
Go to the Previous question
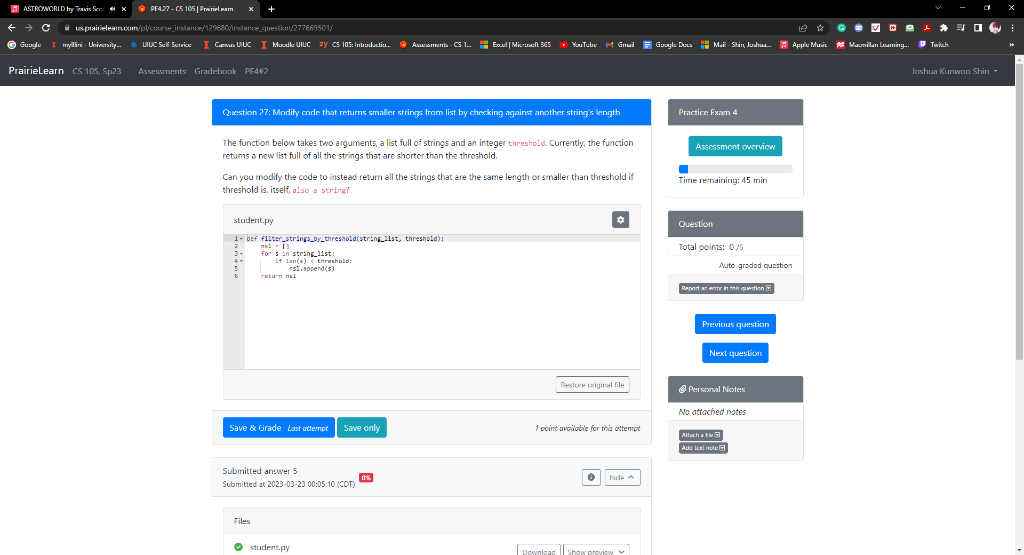tap(735, 324)
